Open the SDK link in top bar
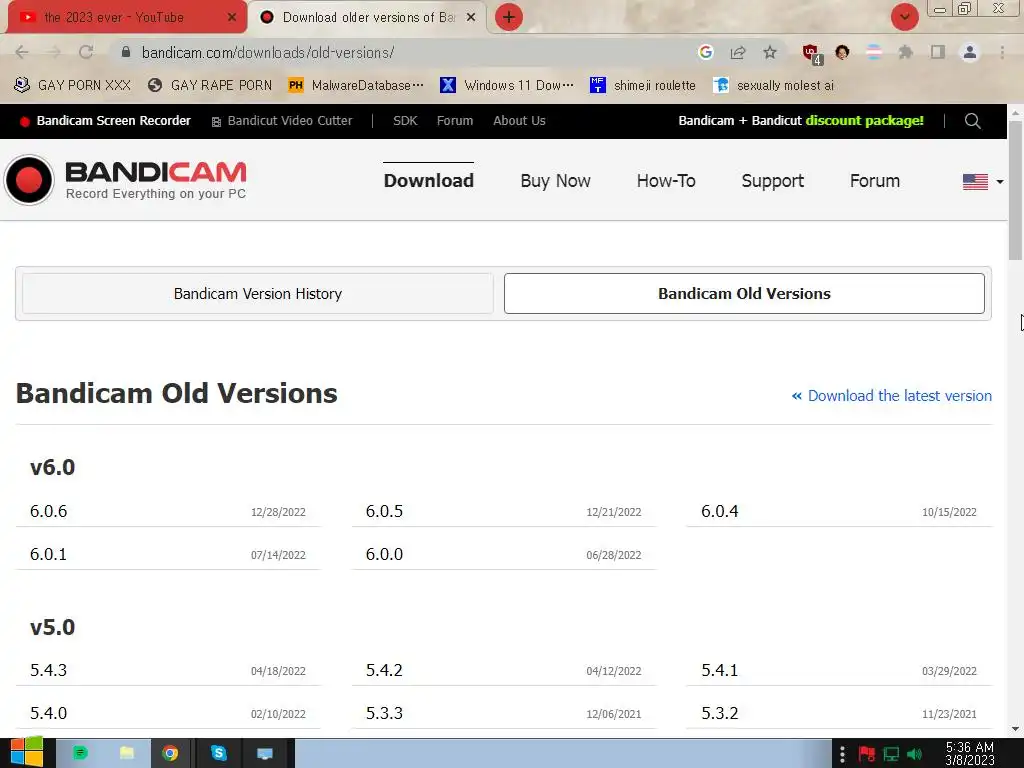The image size is (1024, 768). click(x=405, y=121)
